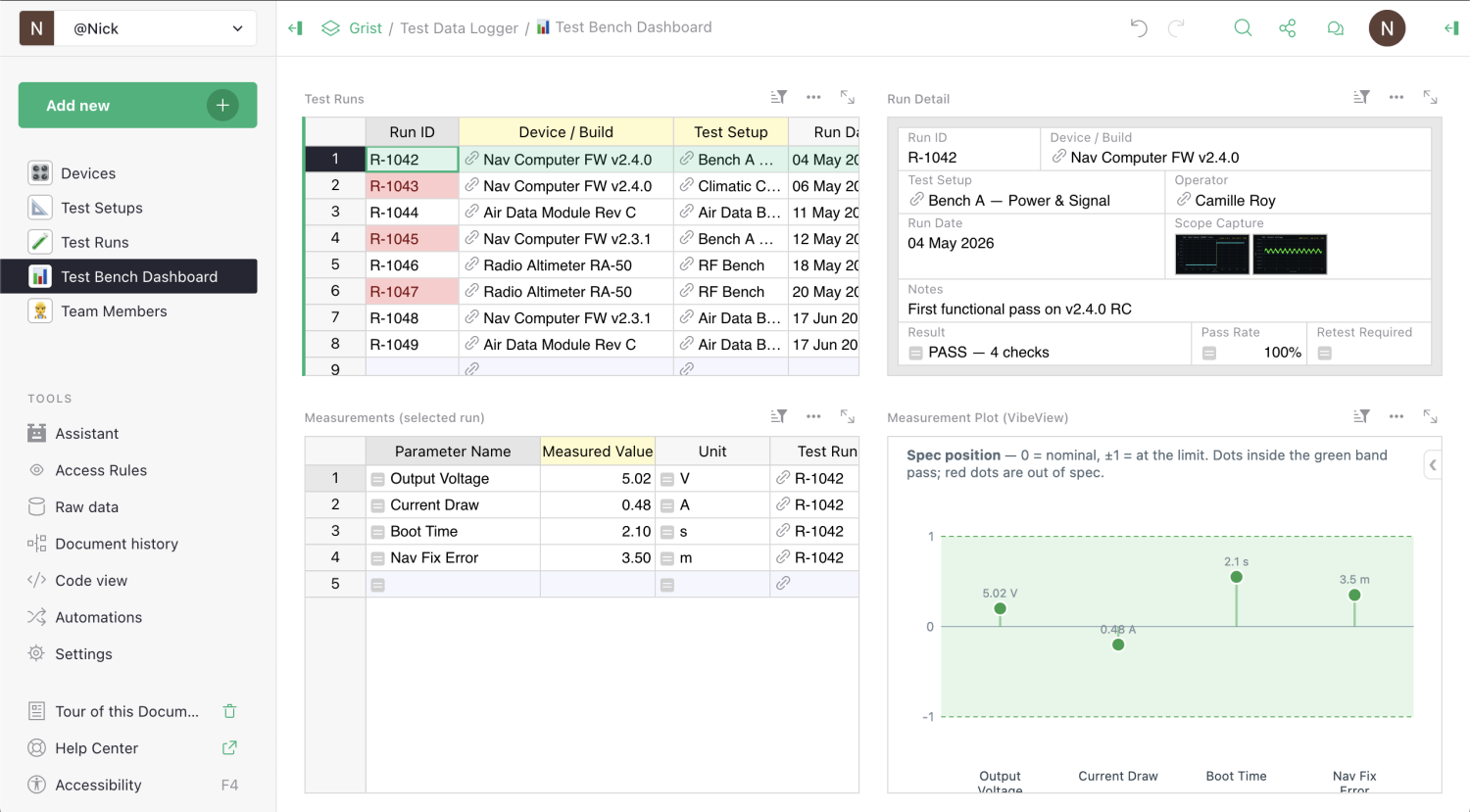Image resolution: width=1470 pixels, height=812 pixels.
Task: Select row 6 number in Test Runs
Action: pos(335,291)
